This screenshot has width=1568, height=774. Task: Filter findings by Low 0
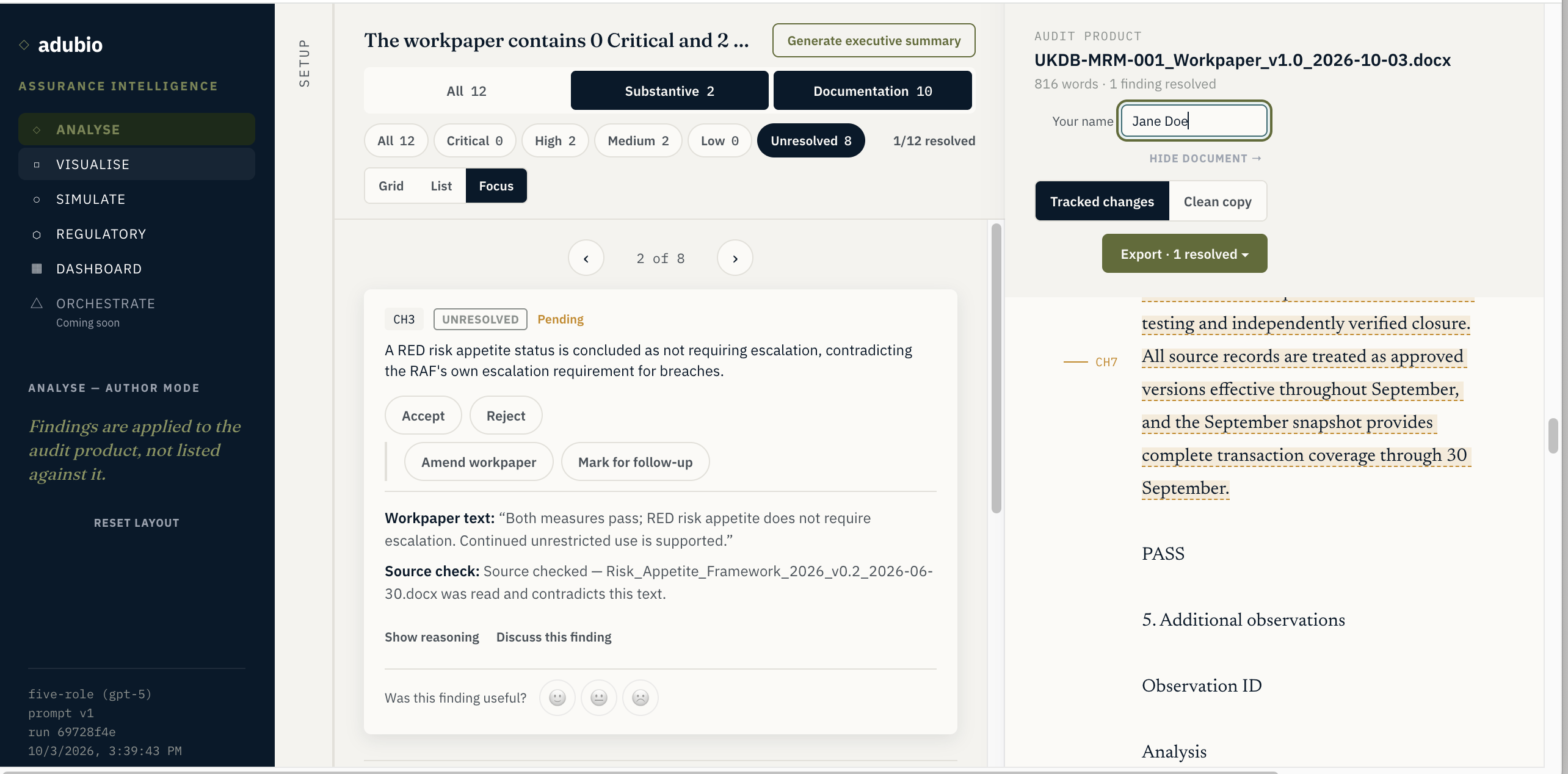tap(719, 141)
